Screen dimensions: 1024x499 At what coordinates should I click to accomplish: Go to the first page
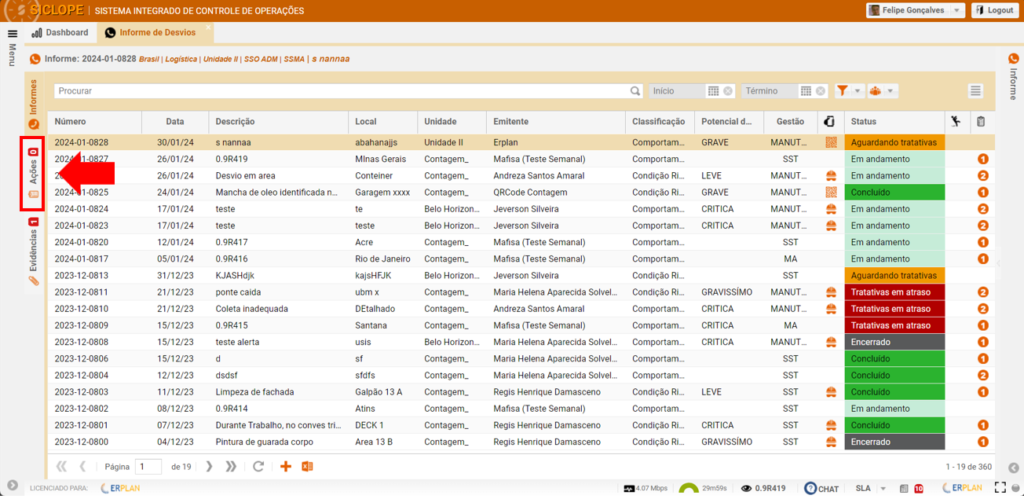click(62, 466)
